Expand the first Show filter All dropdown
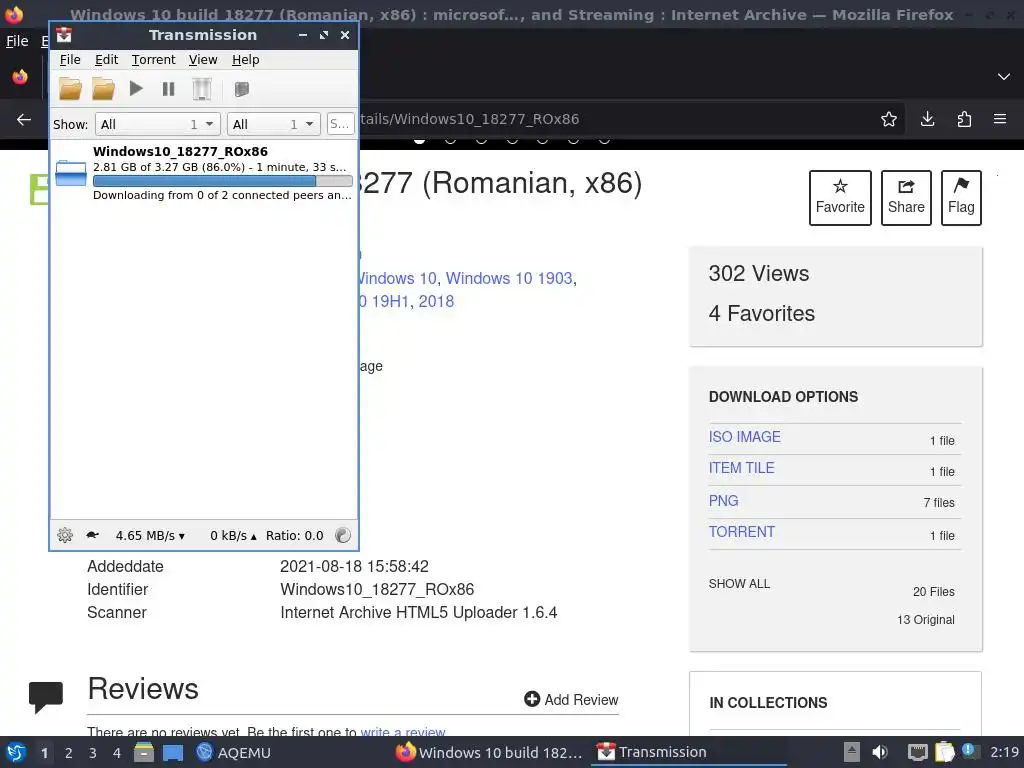1024x768 pixels. (x=157, y=124)
